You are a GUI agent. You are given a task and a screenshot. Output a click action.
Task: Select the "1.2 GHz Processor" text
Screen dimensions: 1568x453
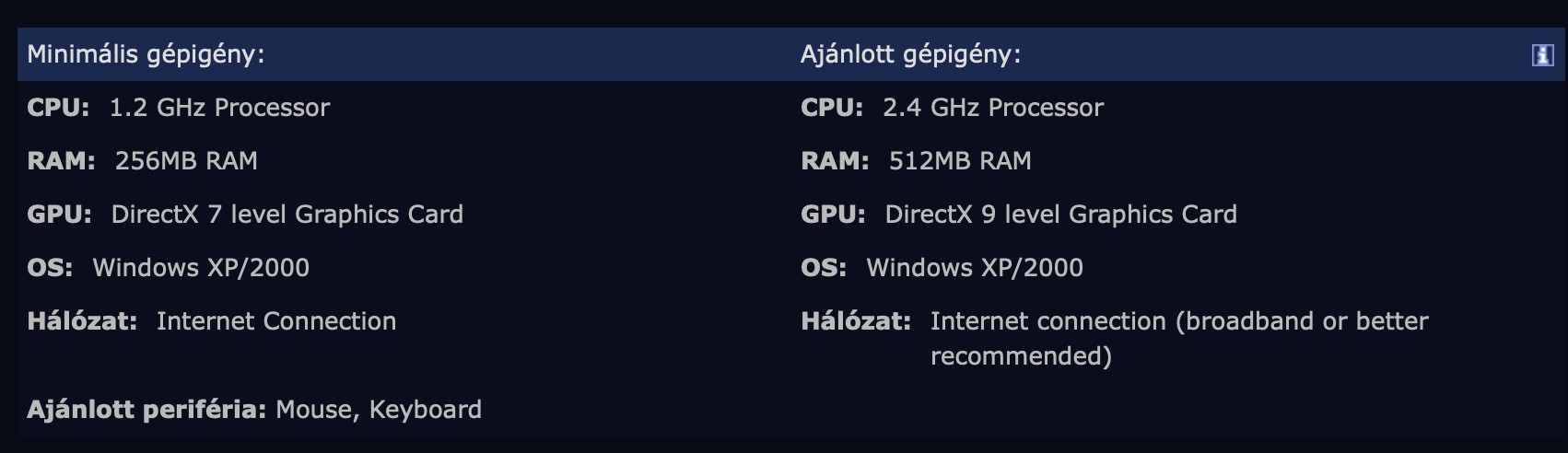click(219, 108)
